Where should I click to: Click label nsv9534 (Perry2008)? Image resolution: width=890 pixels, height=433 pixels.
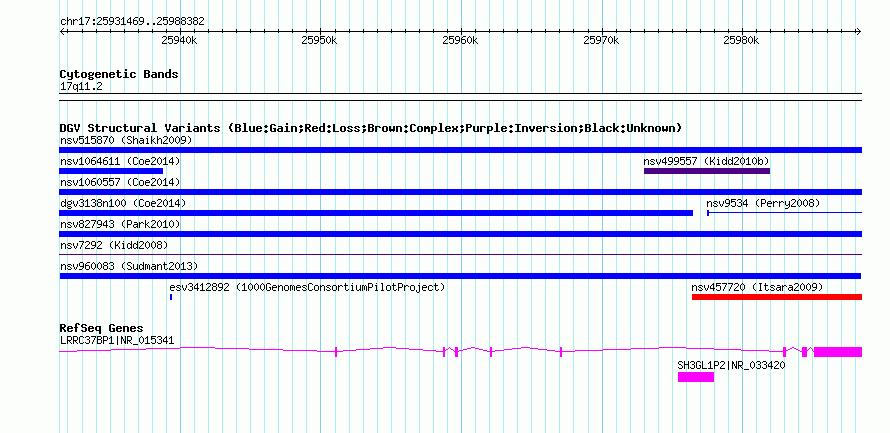point(763,203)
